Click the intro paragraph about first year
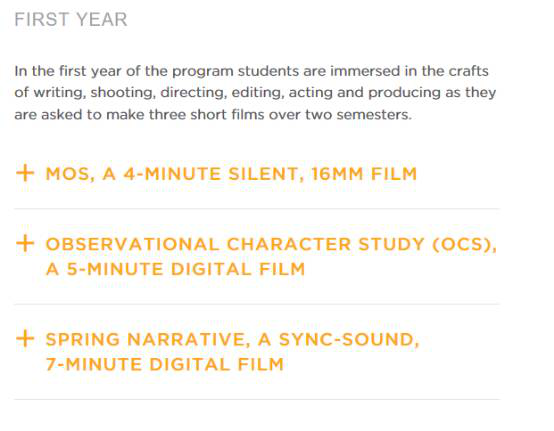This screenshot has width=554, height=431. (x=255, y=93)
